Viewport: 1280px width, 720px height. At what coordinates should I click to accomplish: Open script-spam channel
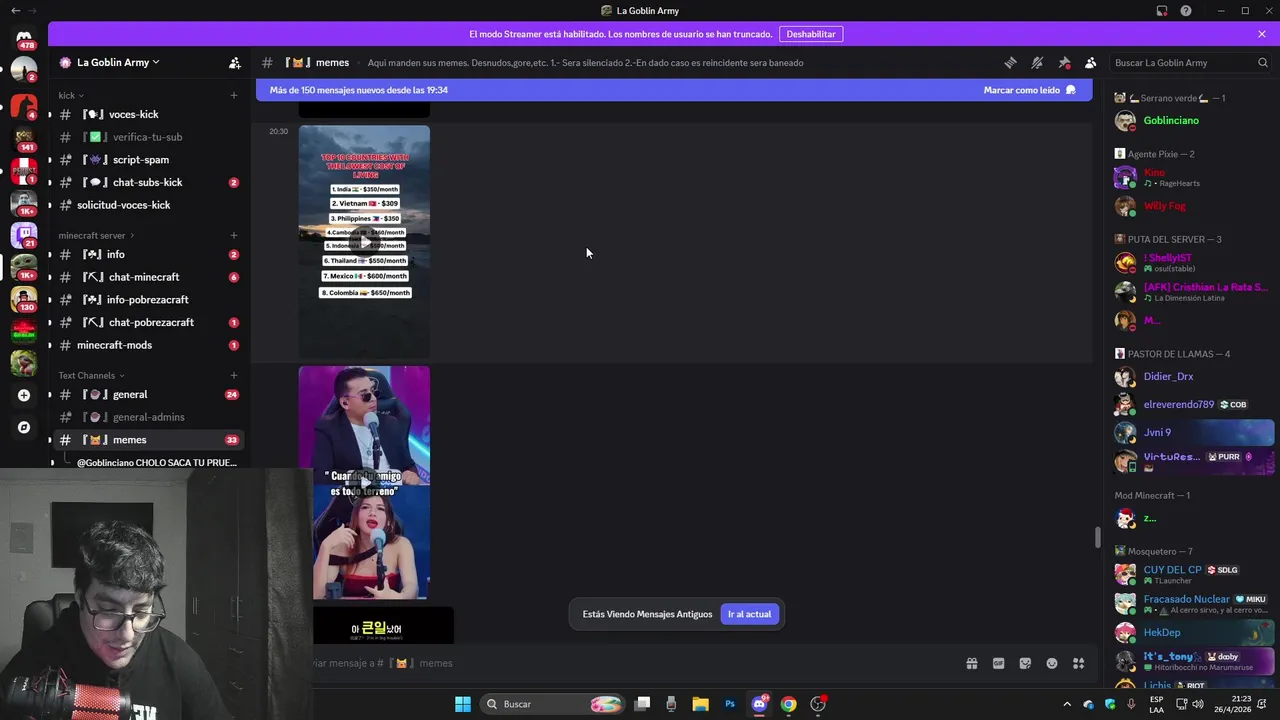click(148, 159)
